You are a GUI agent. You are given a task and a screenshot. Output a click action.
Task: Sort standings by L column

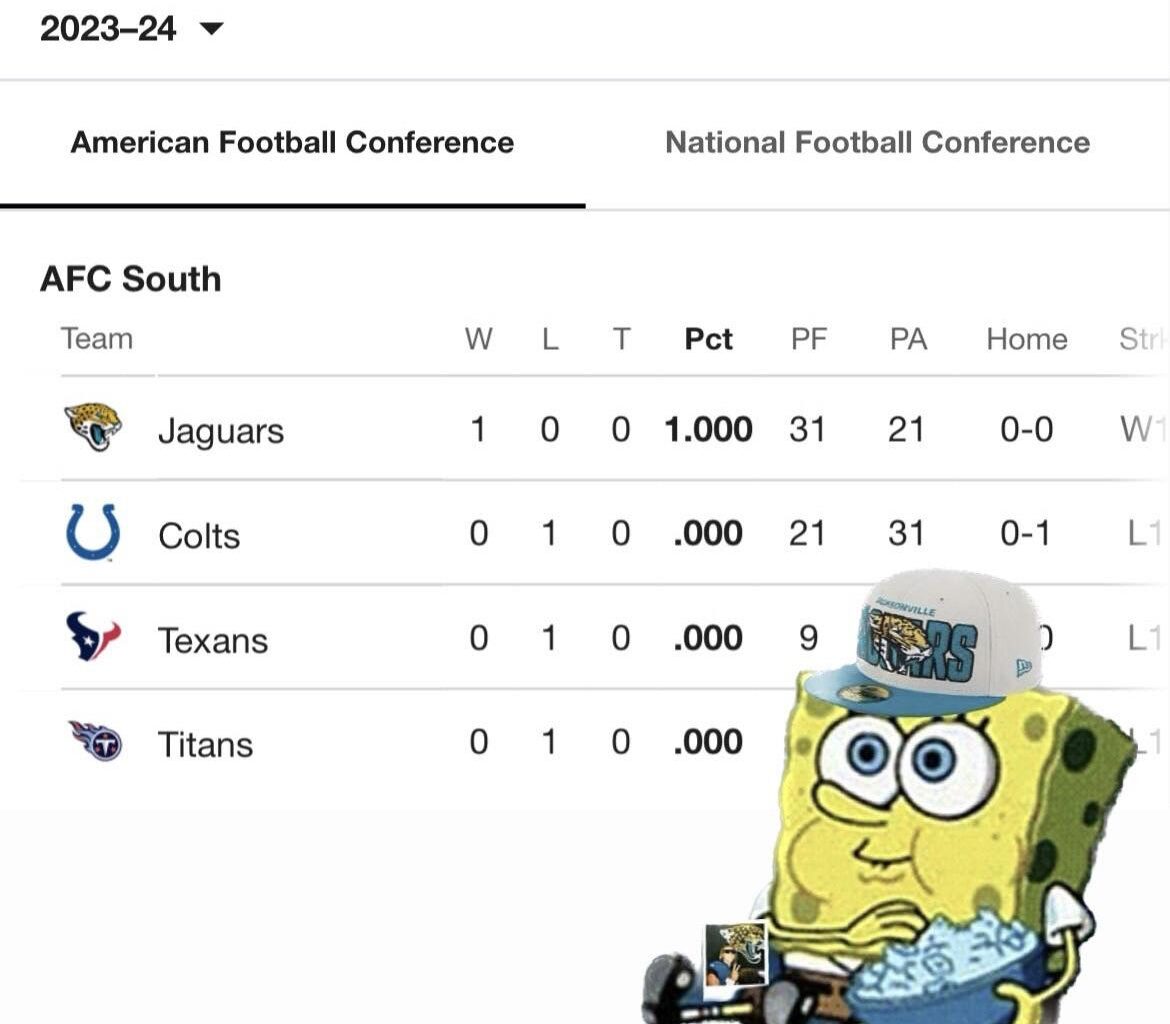[x=550, y=340]
